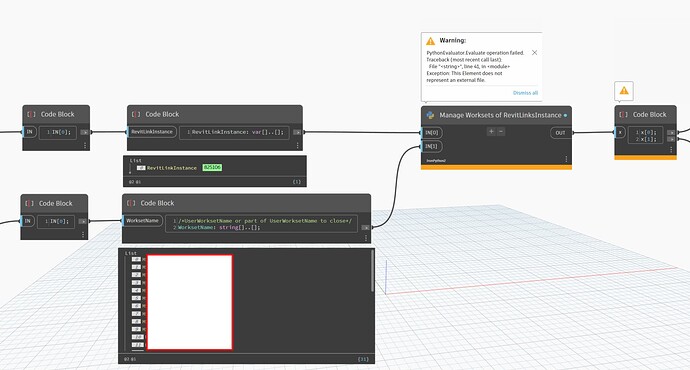Click the RevitLinkInstance: var[]..[]; code field
Viewport: 690px width, 370px height.
point(234,132)
